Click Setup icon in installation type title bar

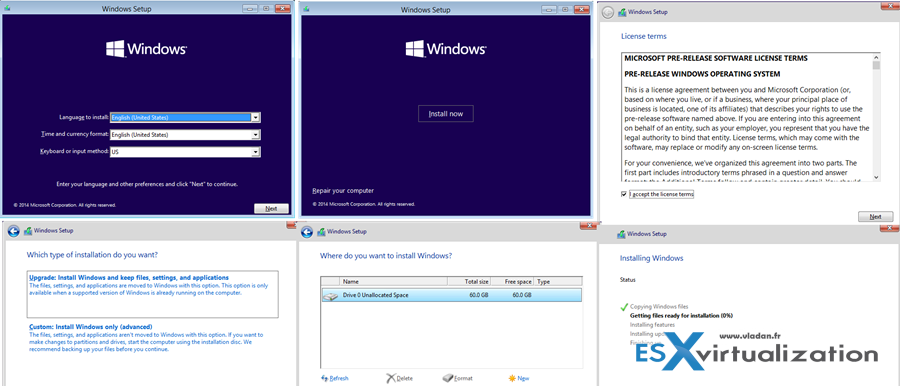(28, 231)
